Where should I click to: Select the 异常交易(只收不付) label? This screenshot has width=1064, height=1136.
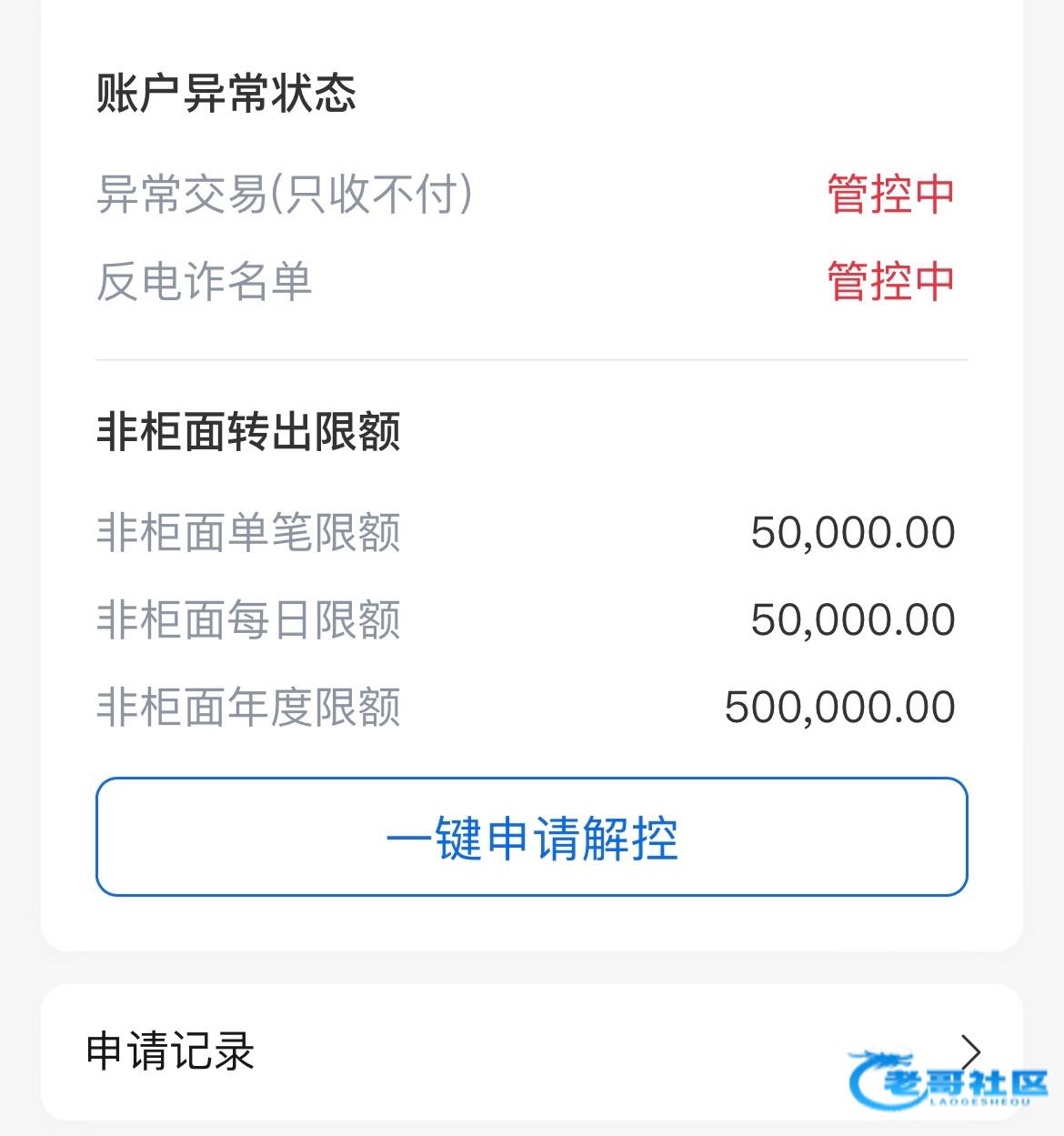[285, 194]
